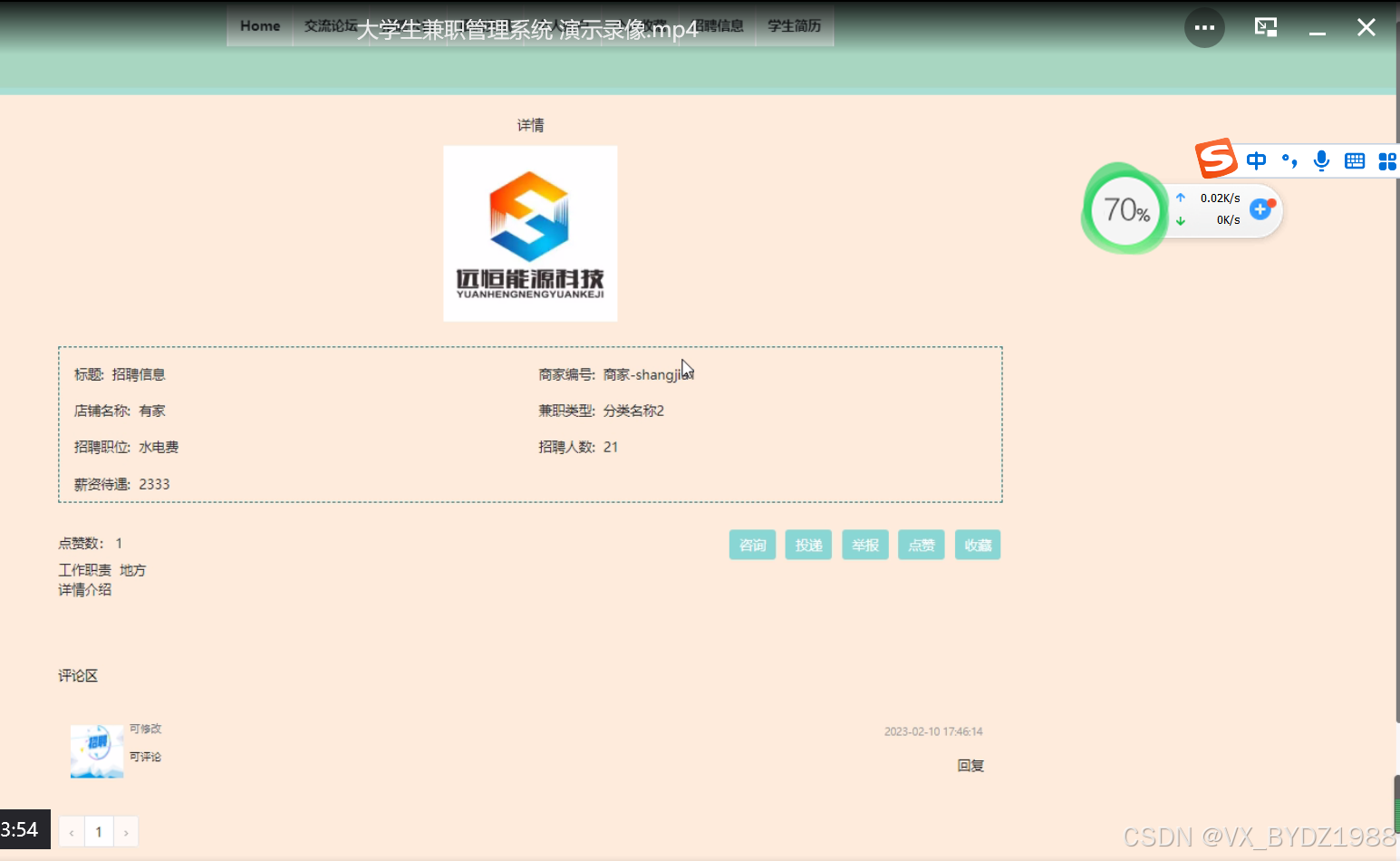Go to next page in pagination
This screenshot has height=861, width=1400.
click(126, 832)
